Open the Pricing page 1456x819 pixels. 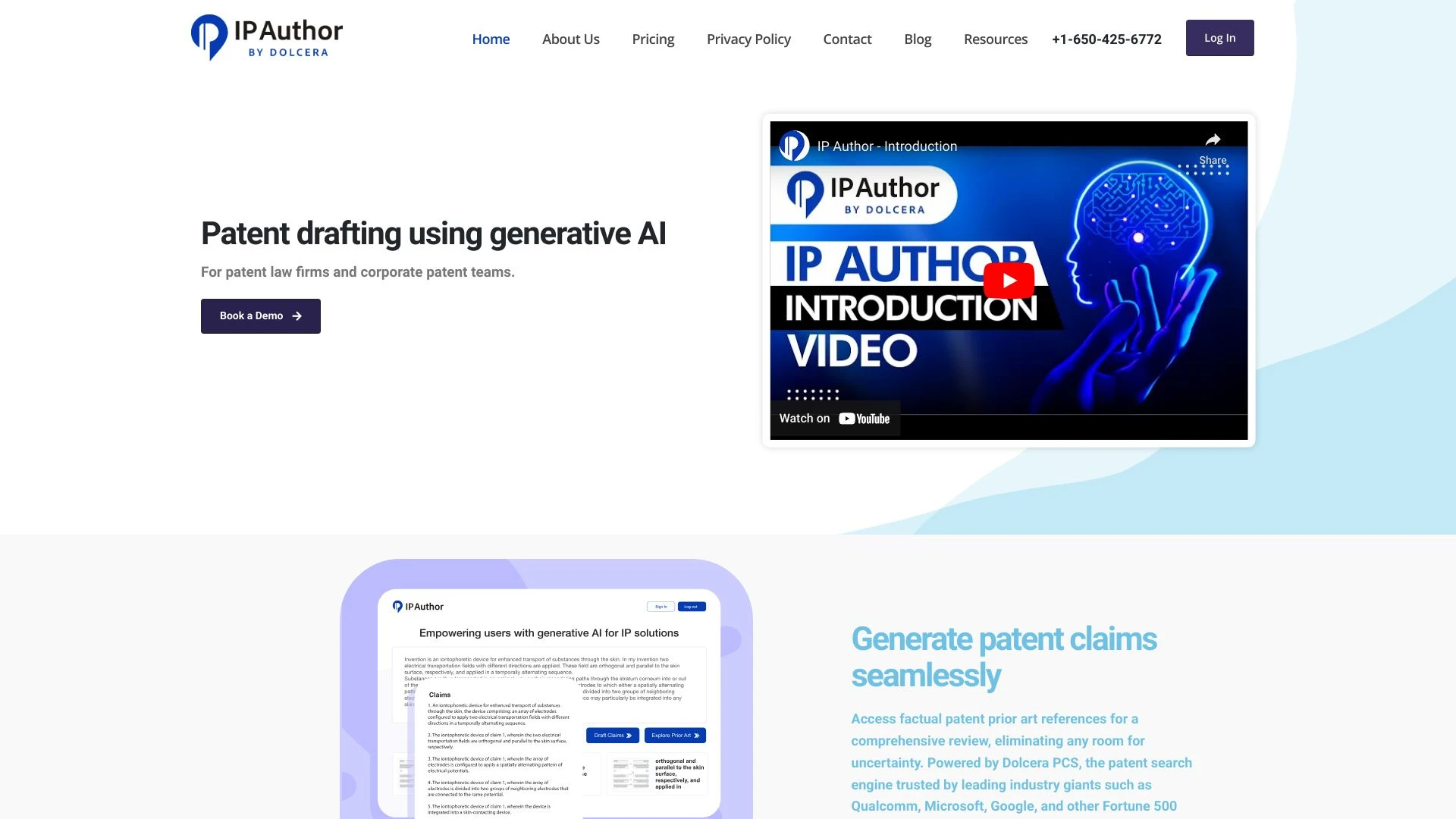click(652, 38)
